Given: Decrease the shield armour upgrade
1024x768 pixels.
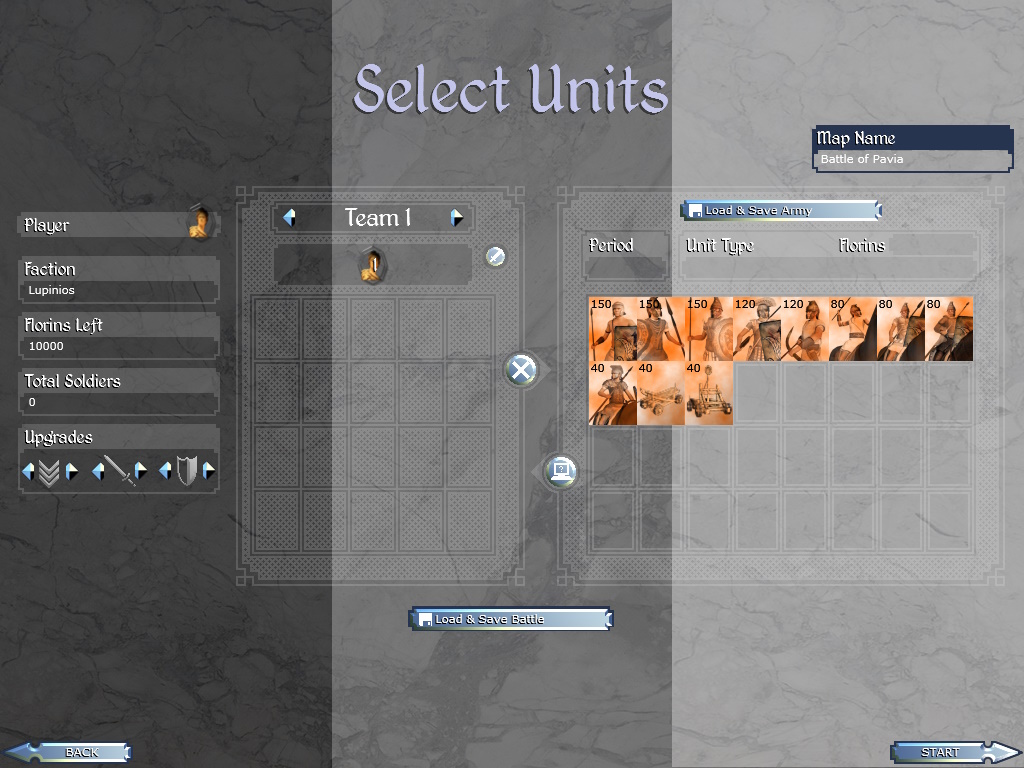Looking at the screenshot, I should 166,471.
